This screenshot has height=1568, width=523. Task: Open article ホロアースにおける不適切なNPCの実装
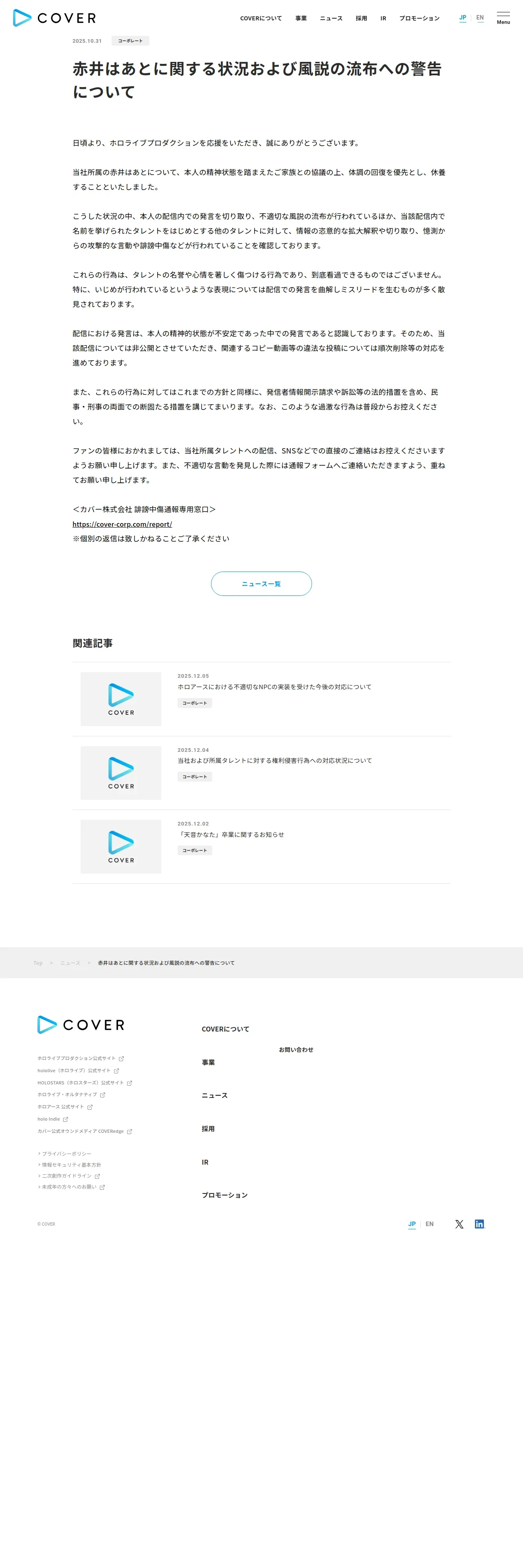coord(274,687)
